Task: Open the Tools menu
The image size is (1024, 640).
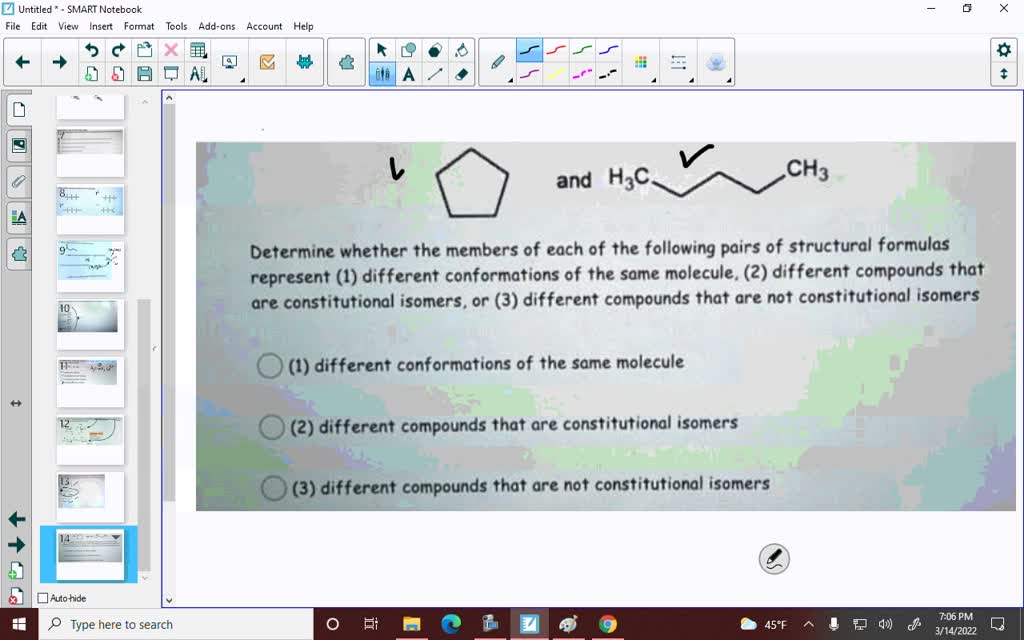Action: pyautogui.click(x=176, y=26)
